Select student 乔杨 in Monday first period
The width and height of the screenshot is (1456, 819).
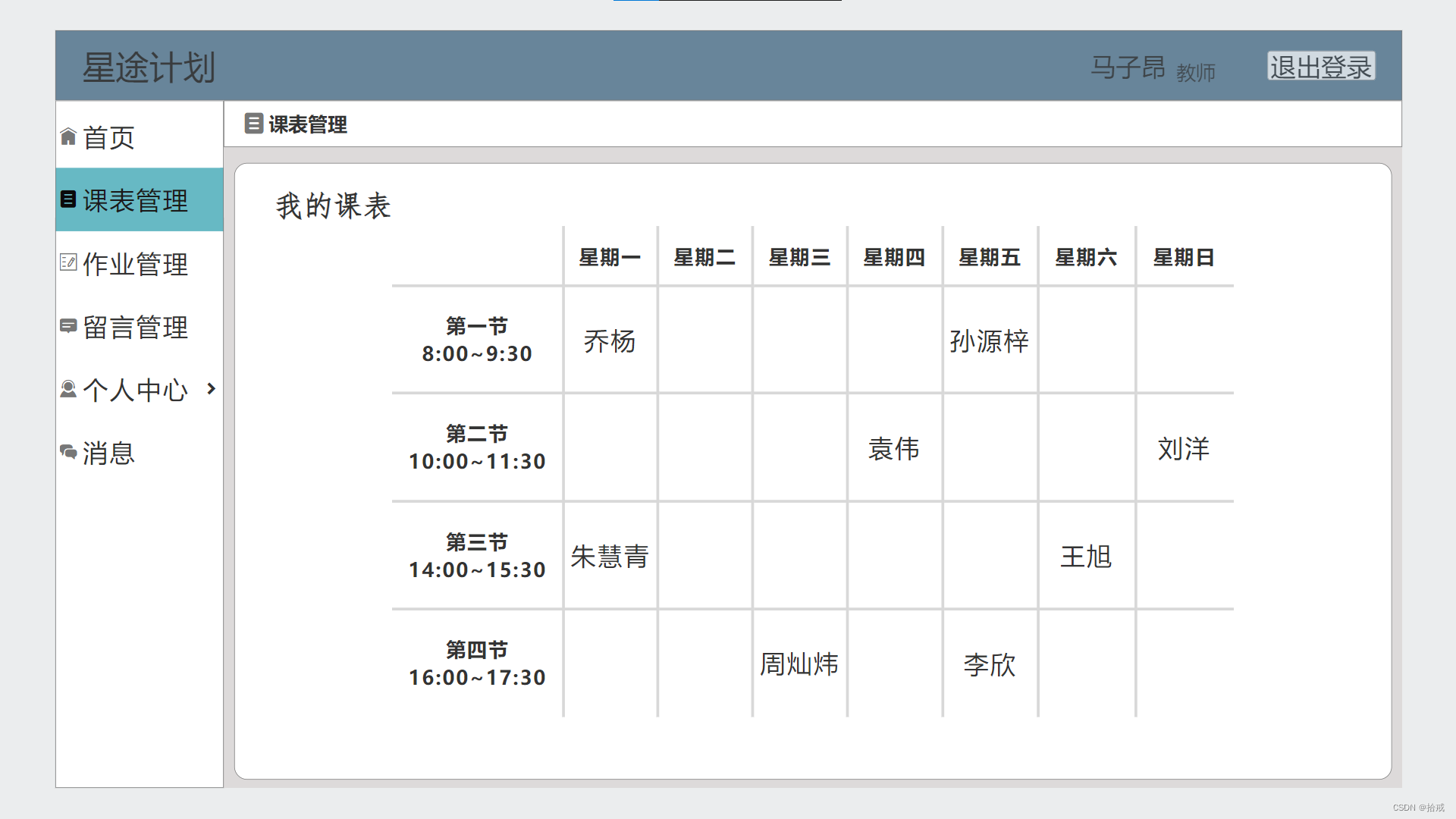[610, 341]
